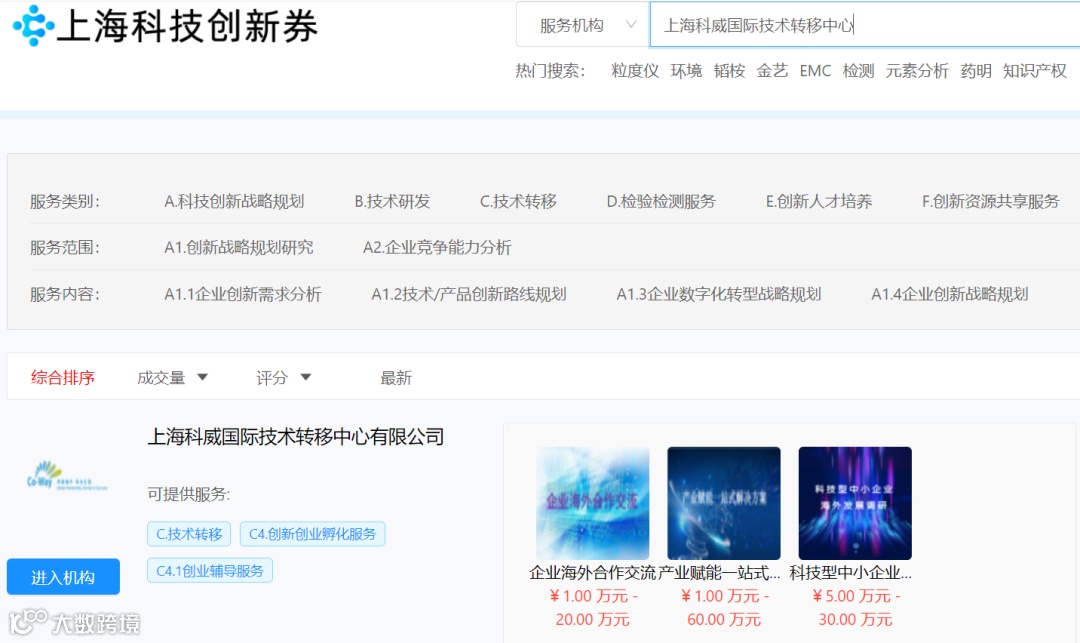Sort results by 综合排序
This screenshot has width=1080, height=643.
point(63,377)
